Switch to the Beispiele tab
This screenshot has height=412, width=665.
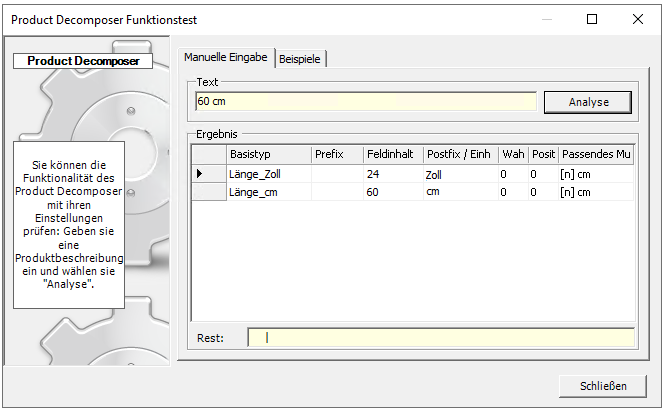point(300,59)
